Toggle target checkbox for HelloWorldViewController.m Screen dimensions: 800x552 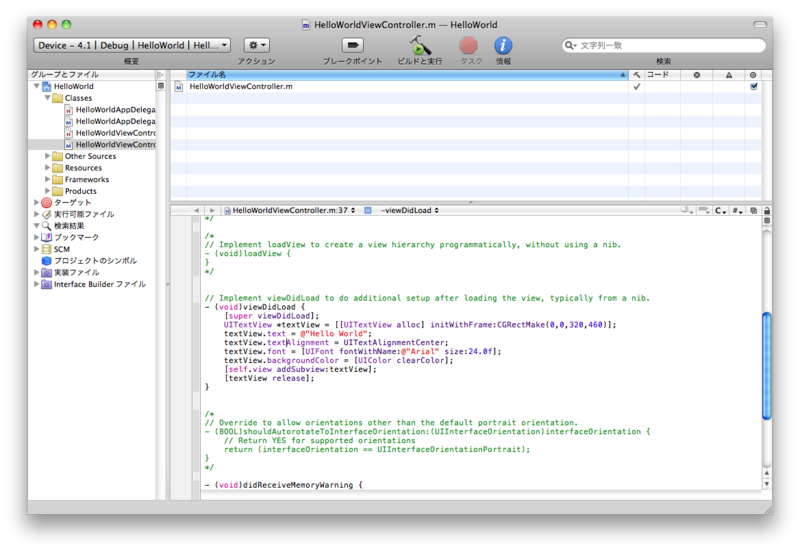click(x=754, y=86)
